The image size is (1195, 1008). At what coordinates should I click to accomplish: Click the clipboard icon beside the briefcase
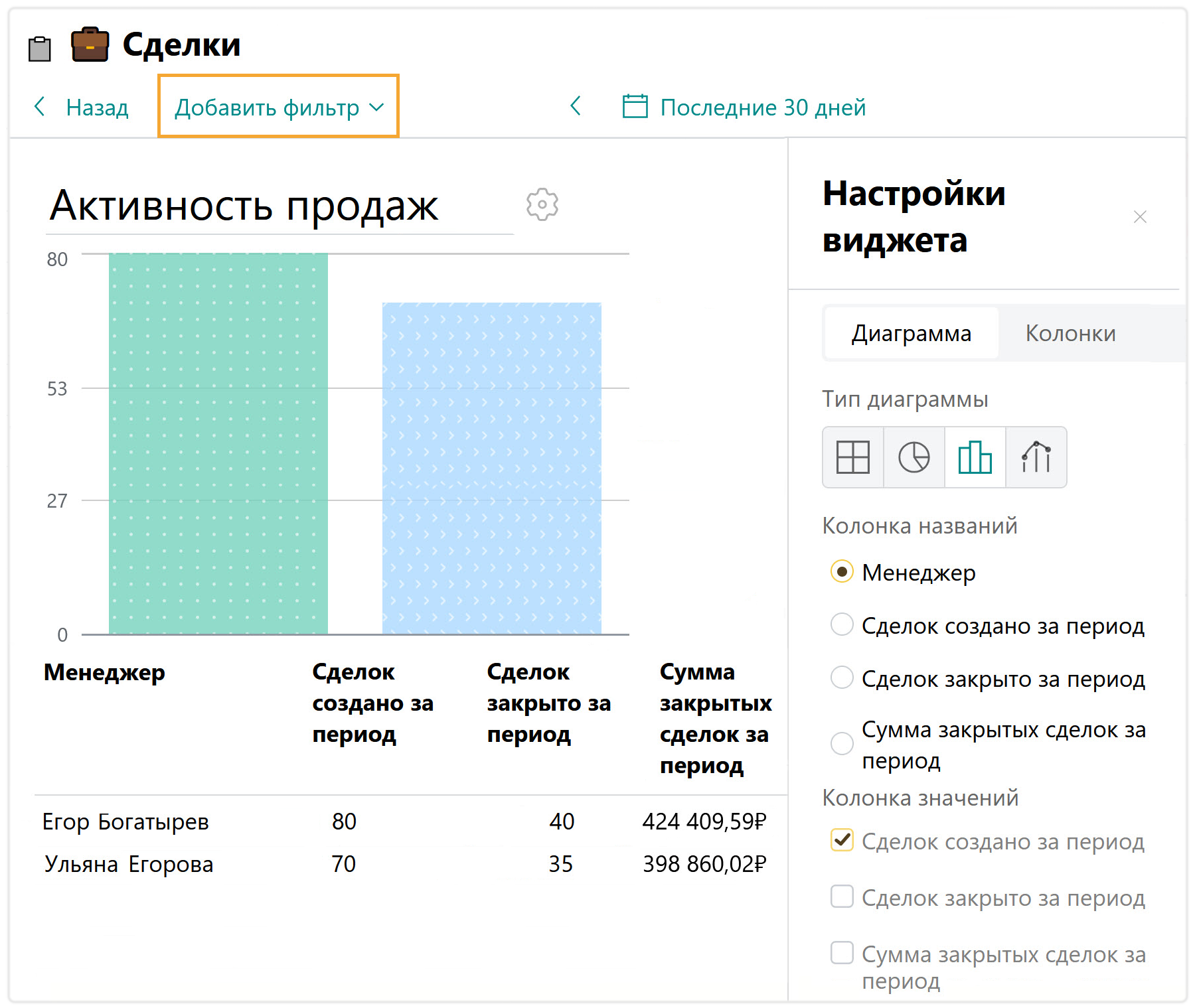40,48
